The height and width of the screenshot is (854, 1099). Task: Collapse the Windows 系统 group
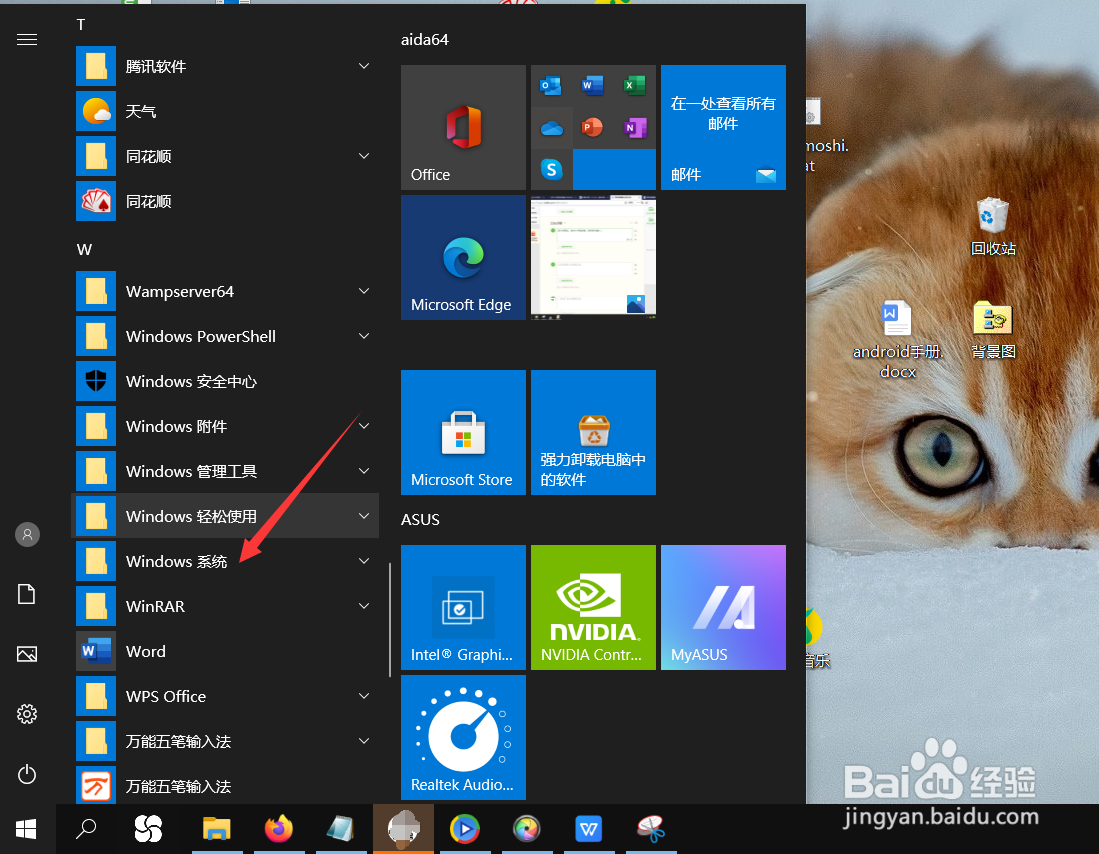pyautogui.click(x=364, y=561)
